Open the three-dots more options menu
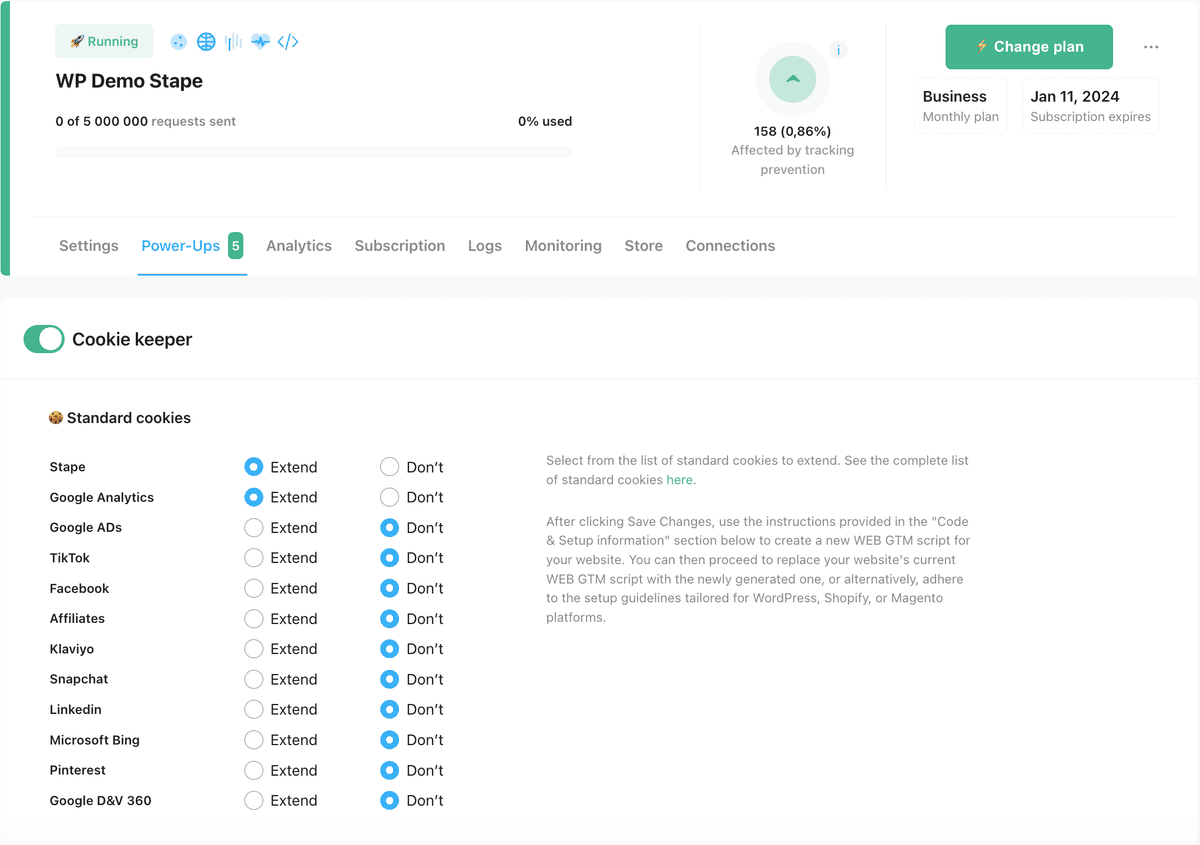 (x=1151, y=47)
